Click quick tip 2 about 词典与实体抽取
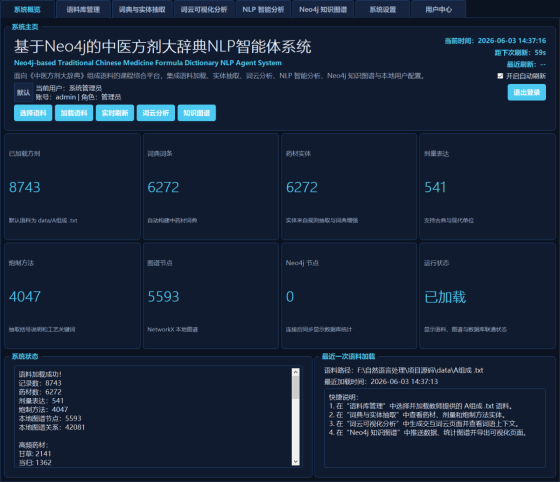The height and width of the screenshot is (483, 560). (417, 415)
